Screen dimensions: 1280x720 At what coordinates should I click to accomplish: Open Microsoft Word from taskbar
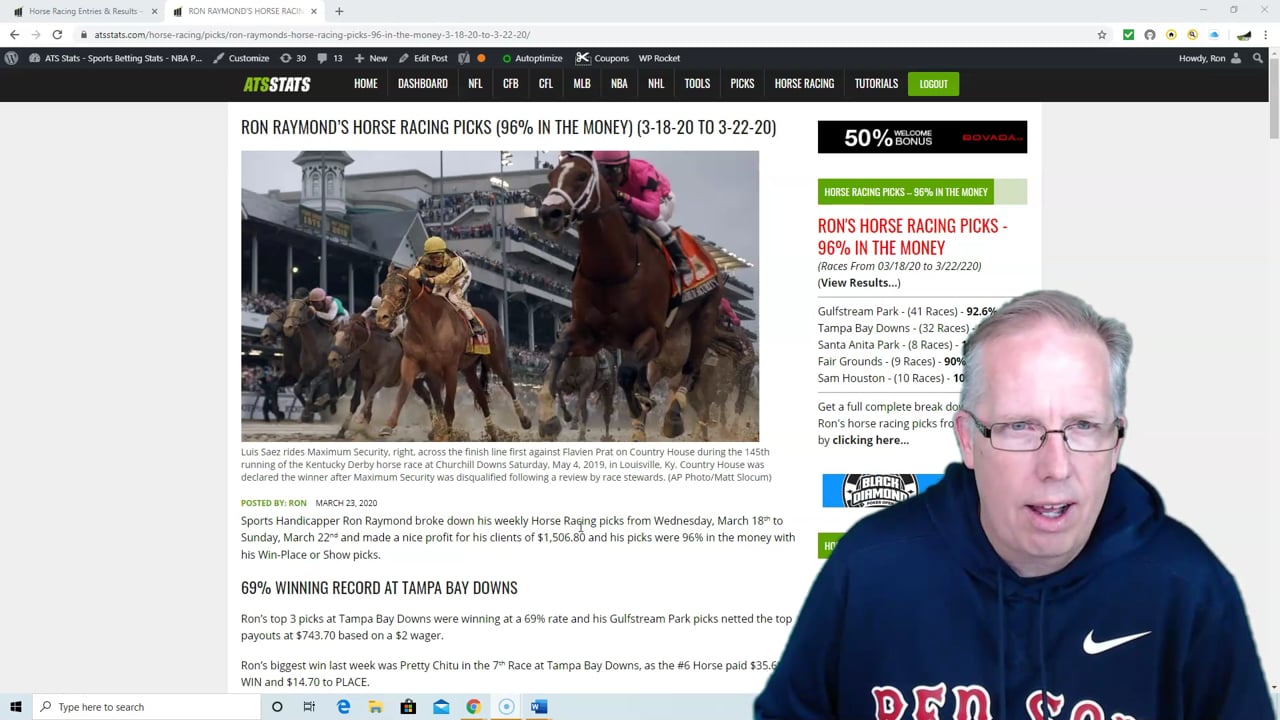539,707
